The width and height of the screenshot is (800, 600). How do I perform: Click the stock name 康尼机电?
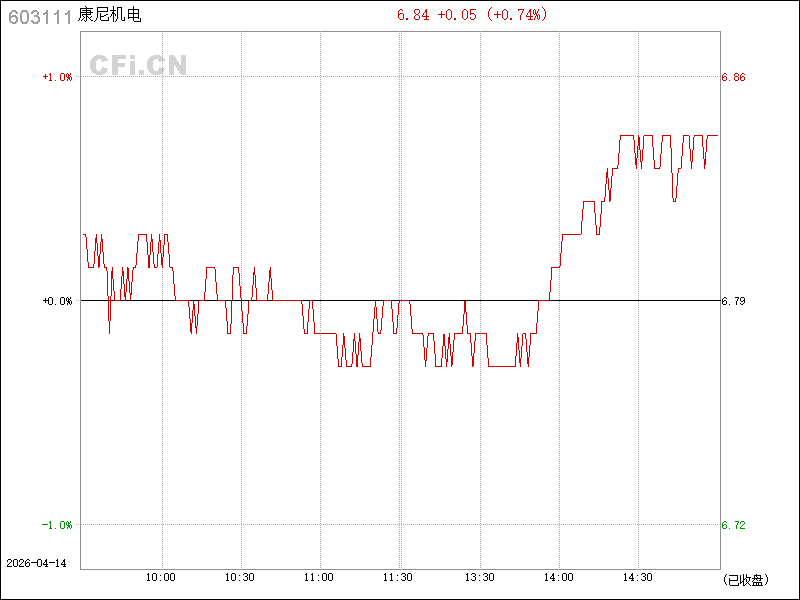[109, 15]
